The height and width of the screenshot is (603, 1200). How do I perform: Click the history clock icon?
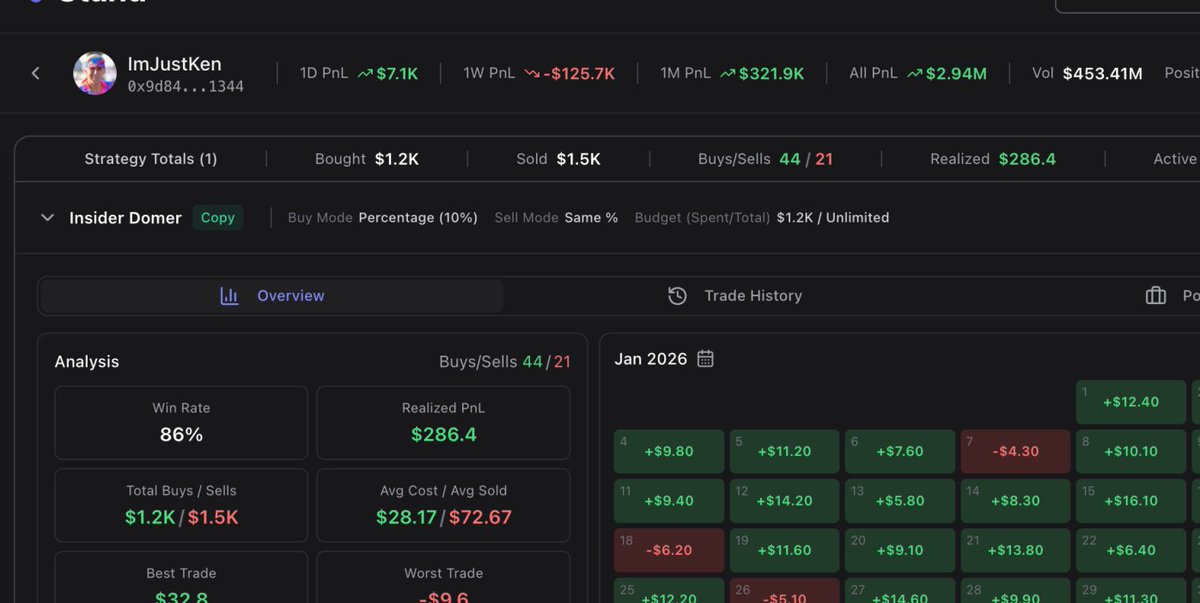[x=677, y=295]
